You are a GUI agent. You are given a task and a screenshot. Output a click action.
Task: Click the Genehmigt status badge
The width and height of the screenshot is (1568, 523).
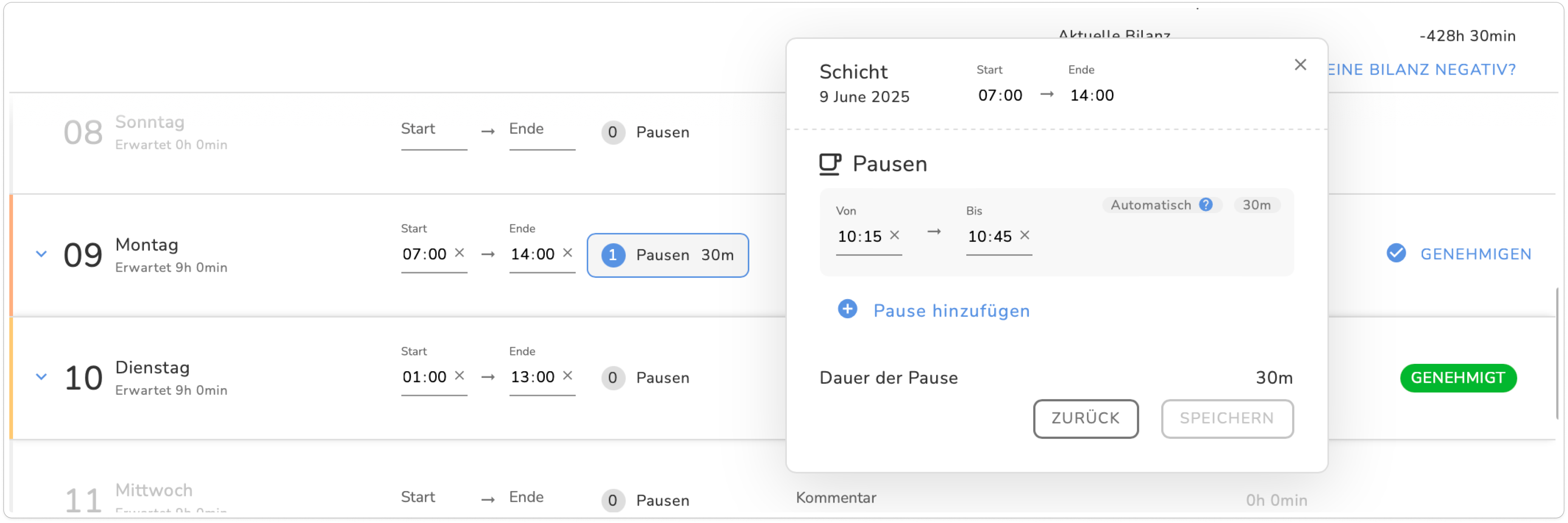(1458, 378)
